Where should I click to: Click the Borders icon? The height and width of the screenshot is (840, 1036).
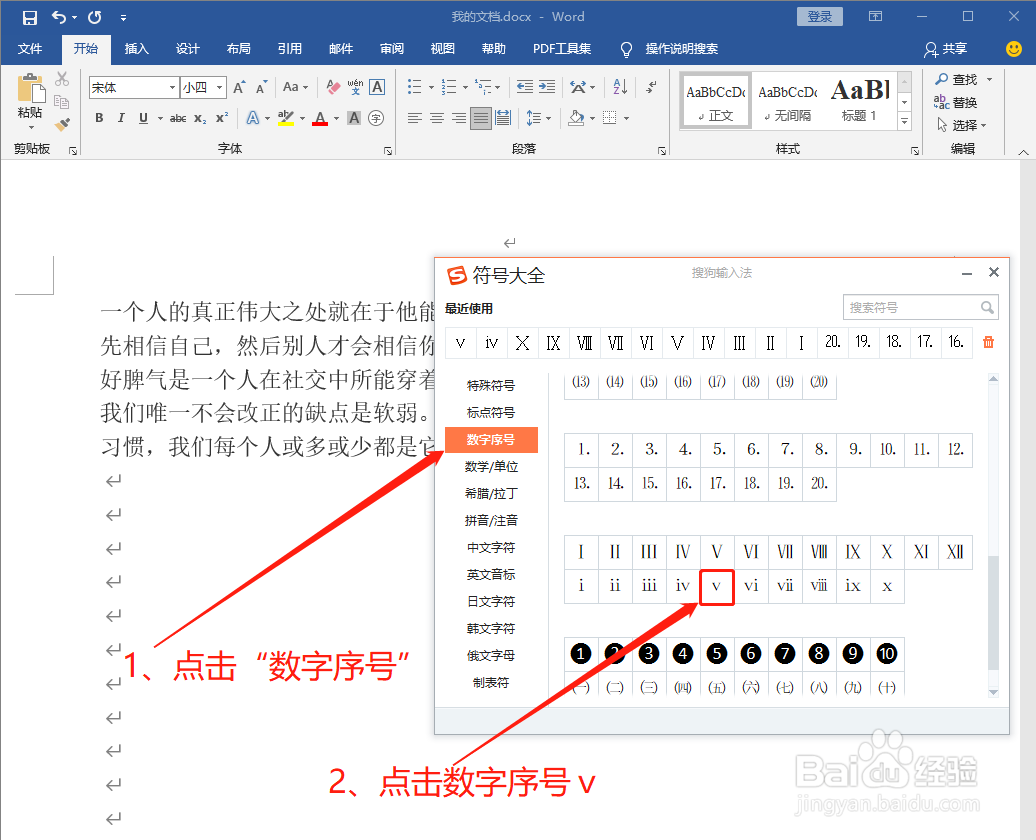tap(610, 118)
